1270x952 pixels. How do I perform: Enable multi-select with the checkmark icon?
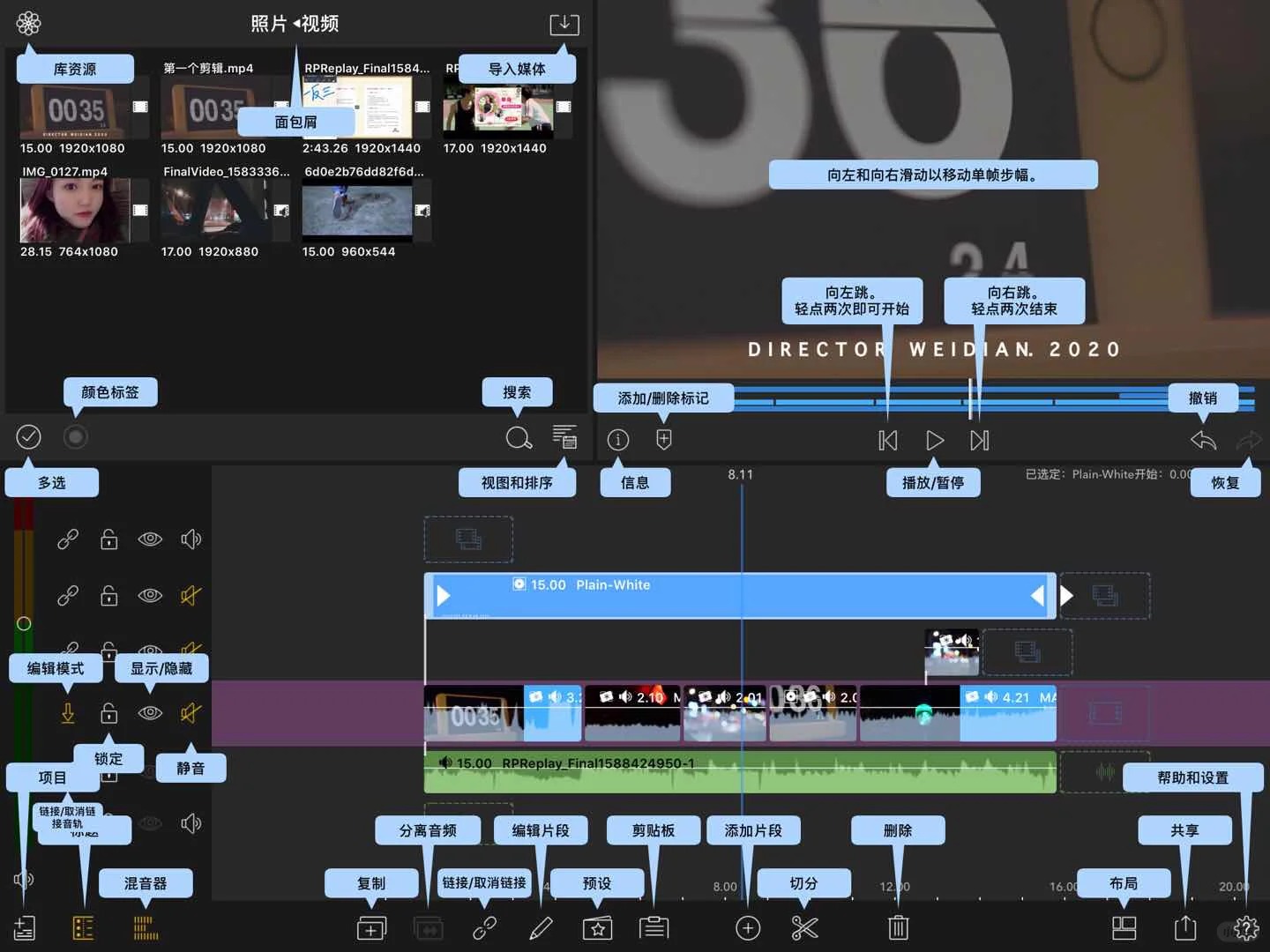coord(28,436)
